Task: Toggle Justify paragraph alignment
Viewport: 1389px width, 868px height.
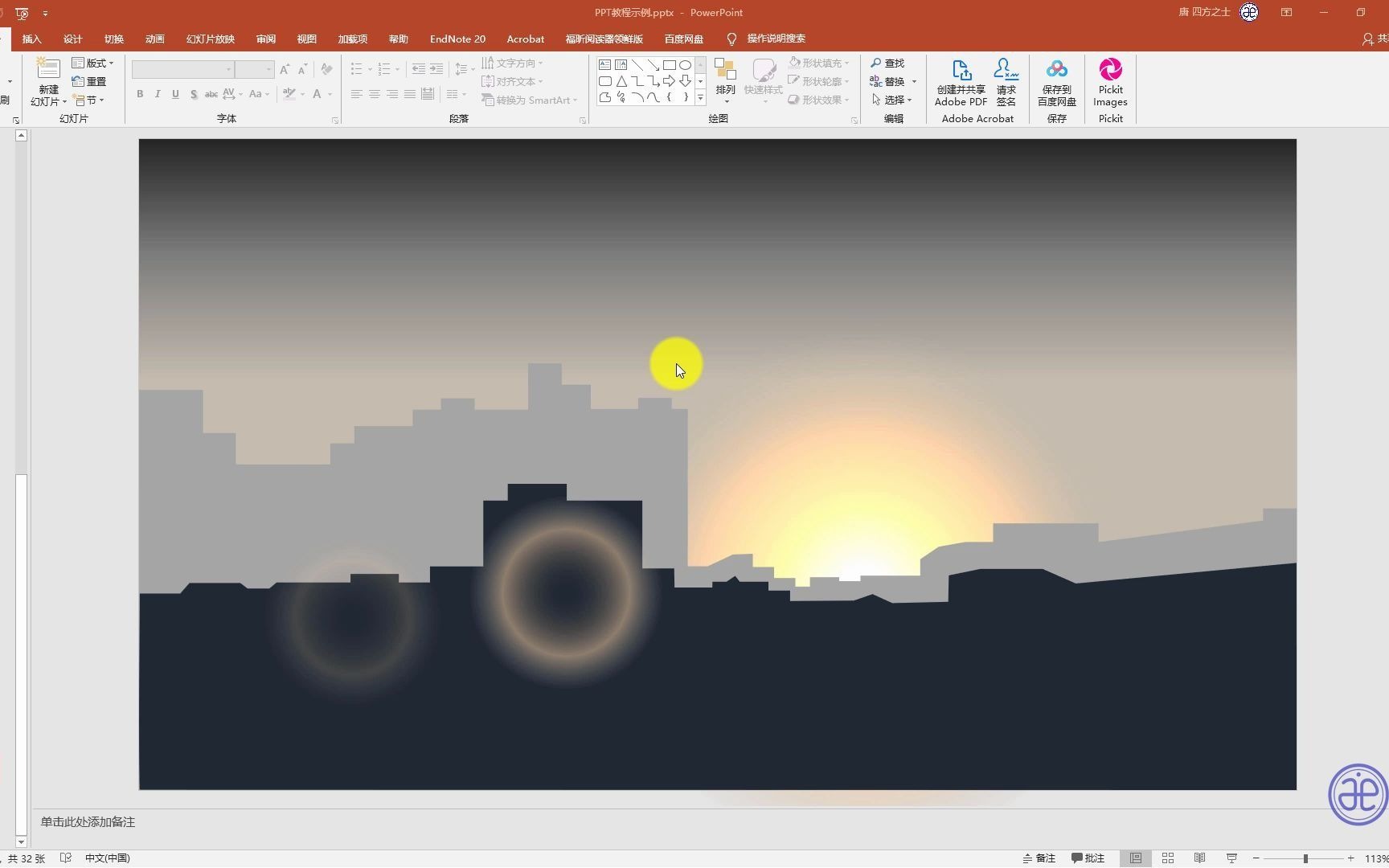Action: click(x=409, y=94)
